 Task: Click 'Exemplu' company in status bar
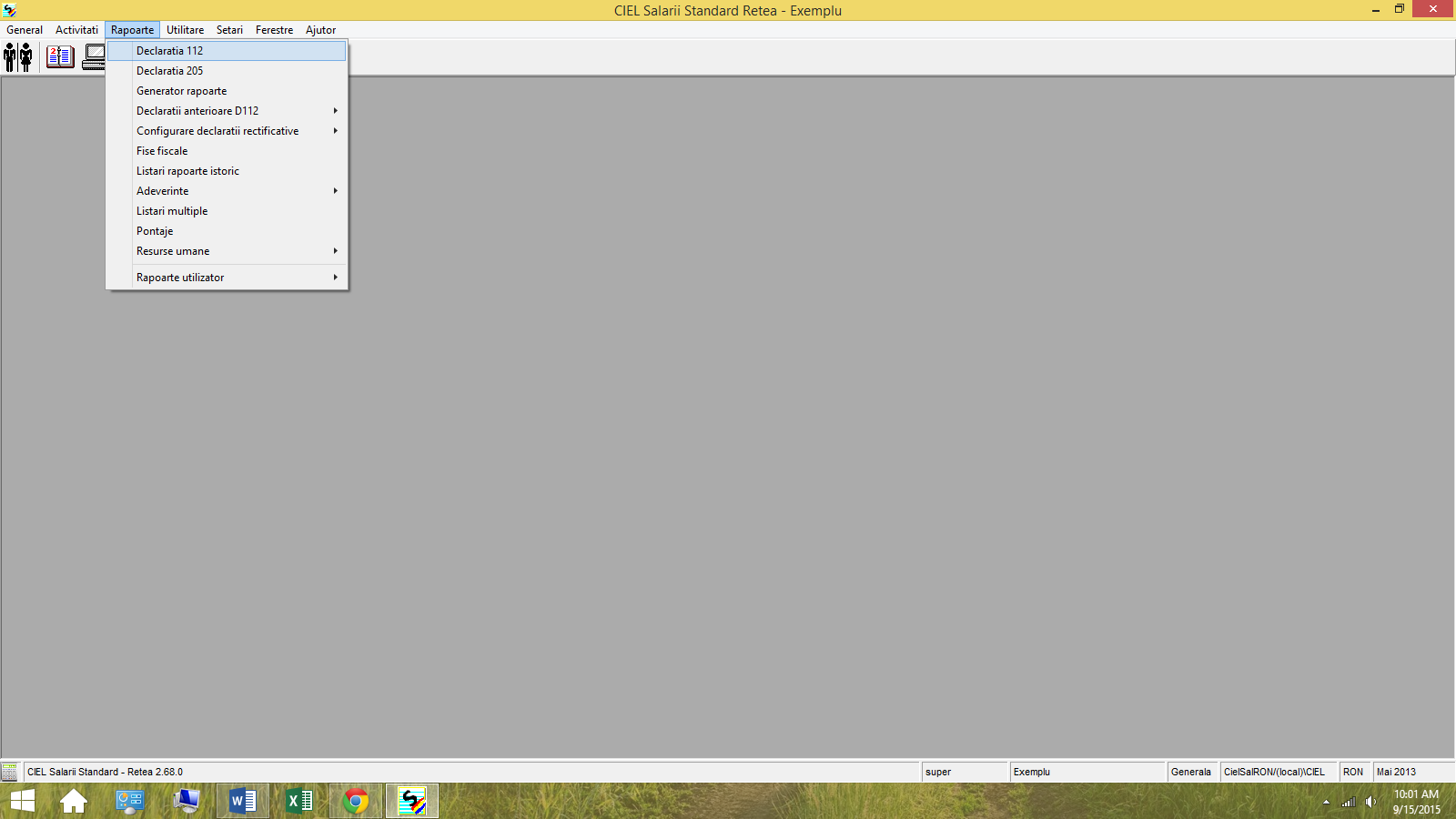click(1032, 772)
